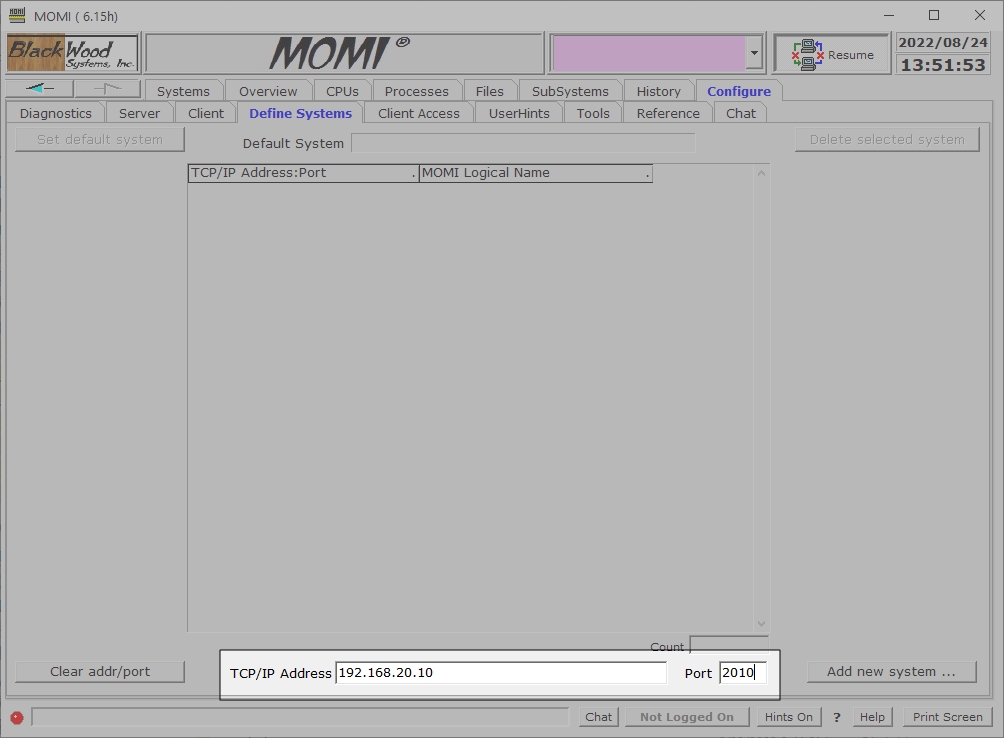Click the forward navigation arrow button

[x=108, y=88]
